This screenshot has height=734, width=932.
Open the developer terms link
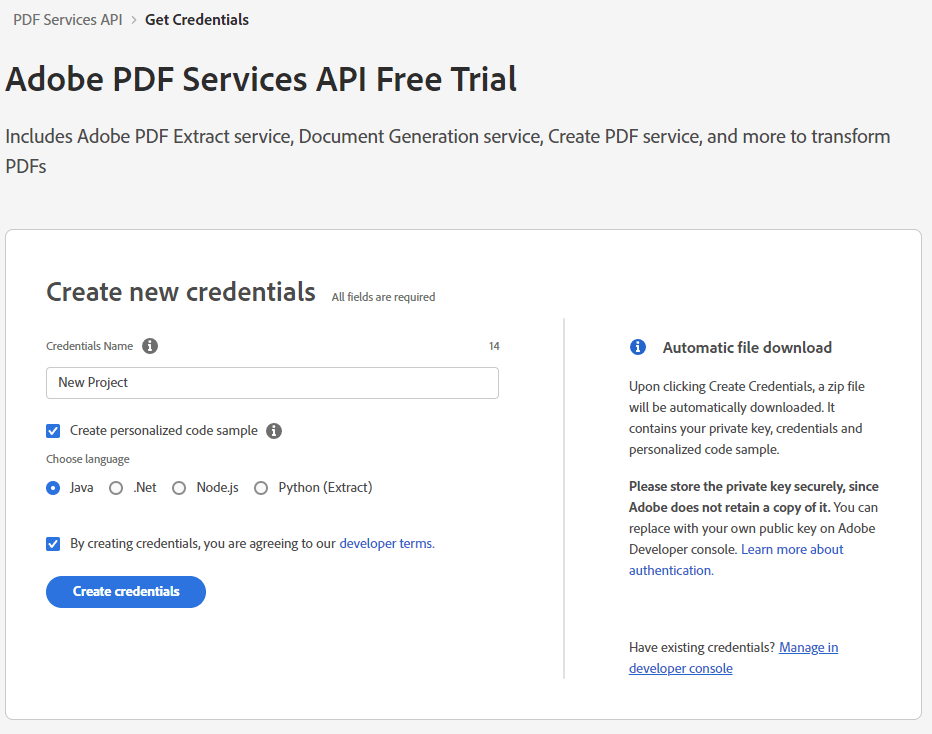(387, 544)
